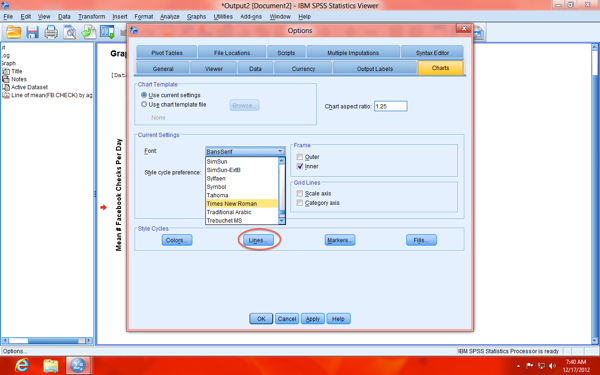Enable Category axis grid lines checkbox
Image resolution: width=600 pixels, height=375 pixels.
(x=300, y=203)
